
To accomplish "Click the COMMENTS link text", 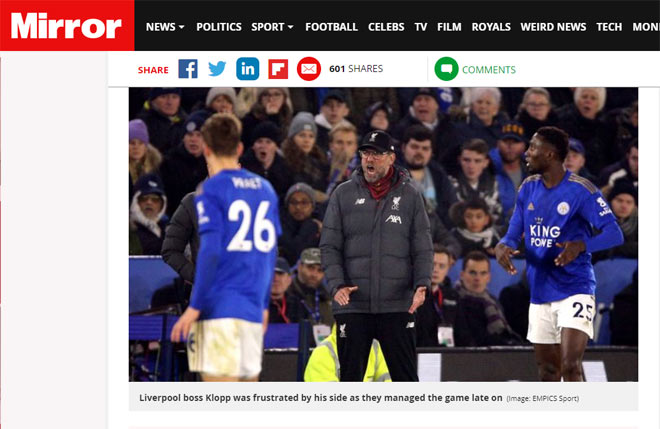I will tap(489, 69).
